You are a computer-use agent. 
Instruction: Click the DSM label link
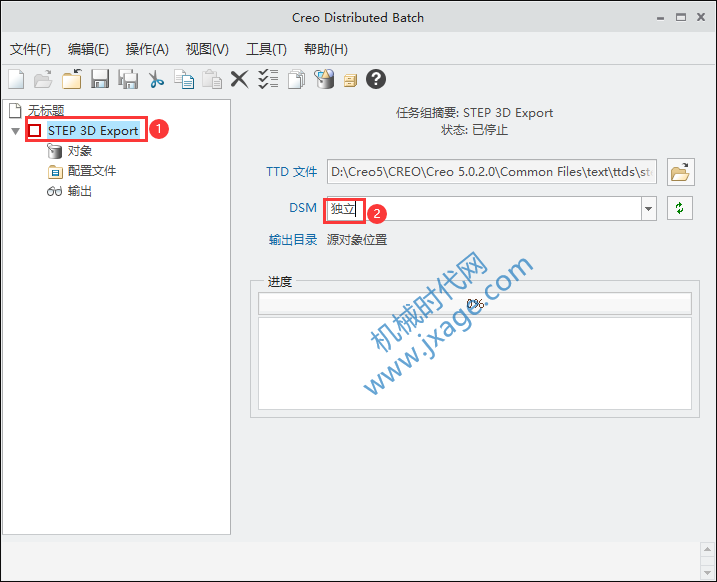pyautogui.click(x=303, y=208)
